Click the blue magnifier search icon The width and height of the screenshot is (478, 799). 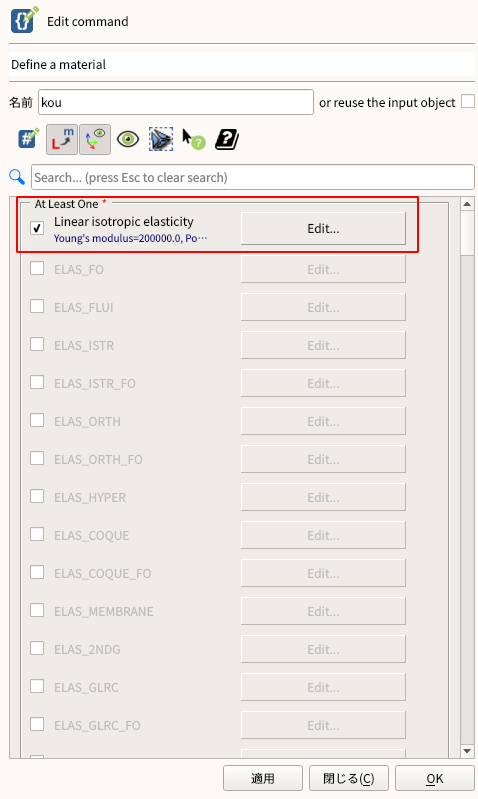pyautogui.click(x=17, y=177)
